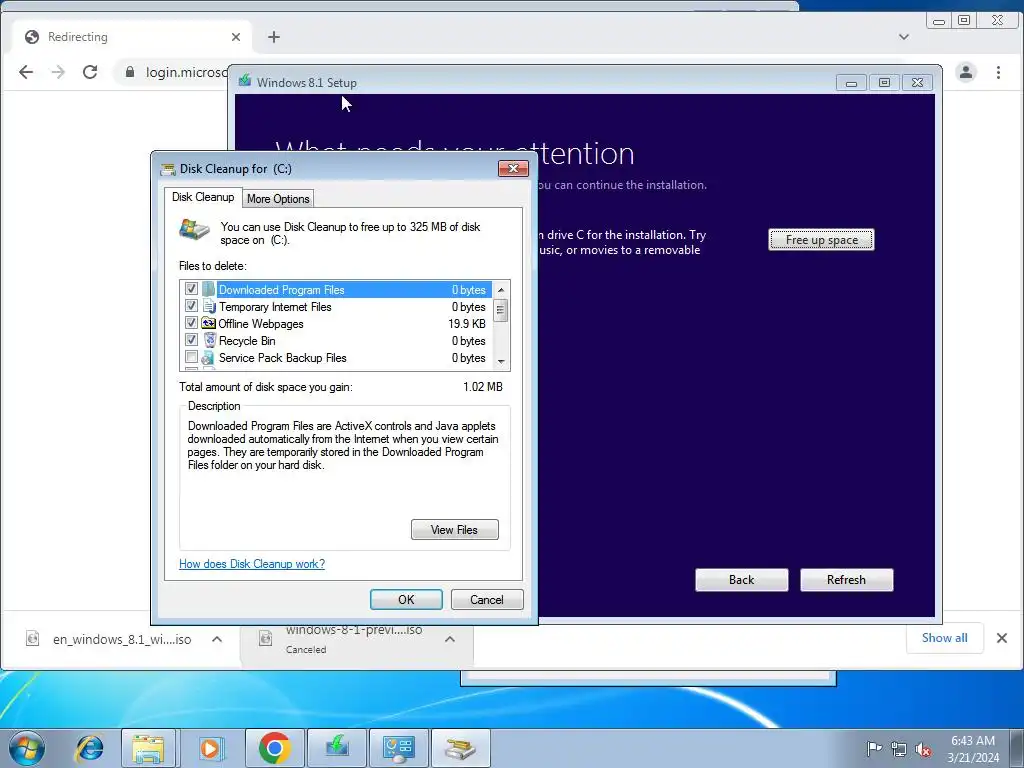Open the Chrome profile avatar
This screenshot has height=768, width=1024.
966,72
